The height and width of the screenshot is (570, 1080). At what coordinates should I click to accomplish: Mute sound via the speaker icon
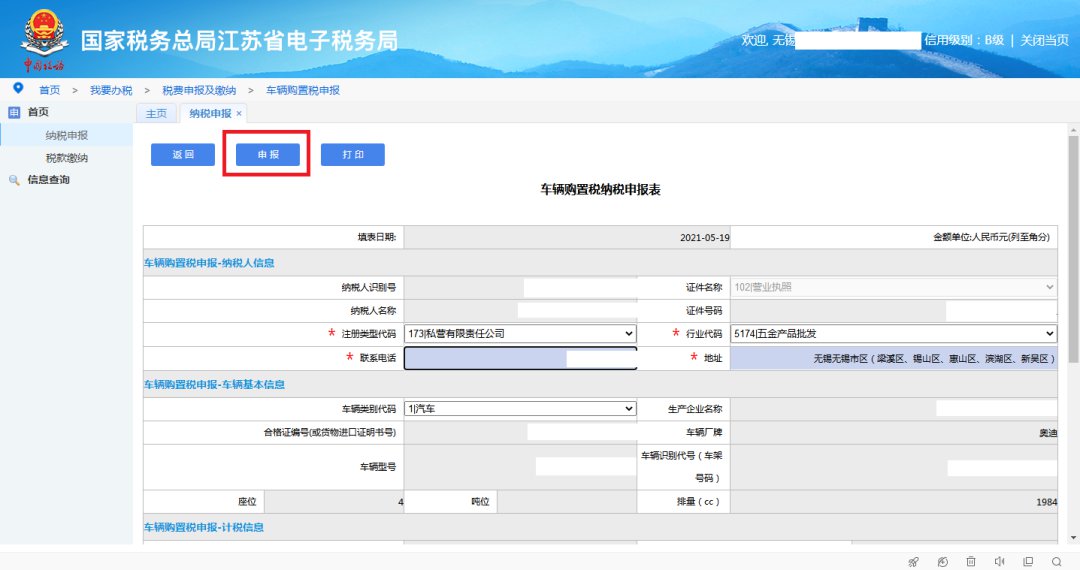click(999, 561)
